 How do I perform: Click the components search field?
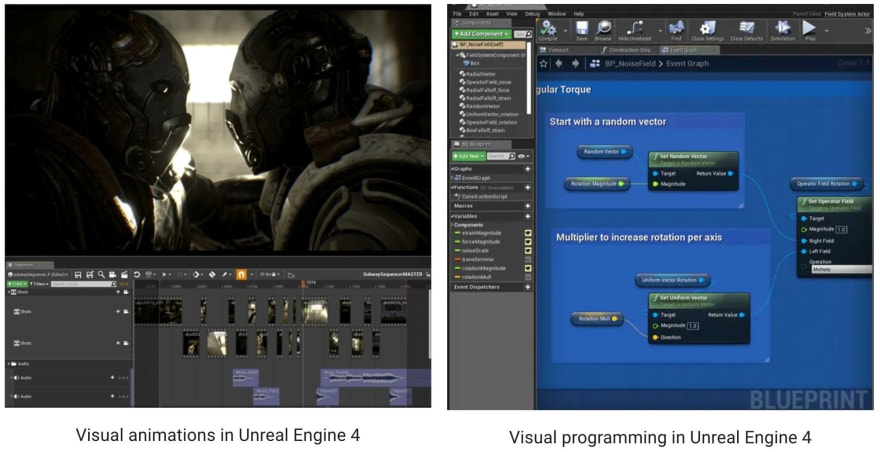tap(522, 34)
